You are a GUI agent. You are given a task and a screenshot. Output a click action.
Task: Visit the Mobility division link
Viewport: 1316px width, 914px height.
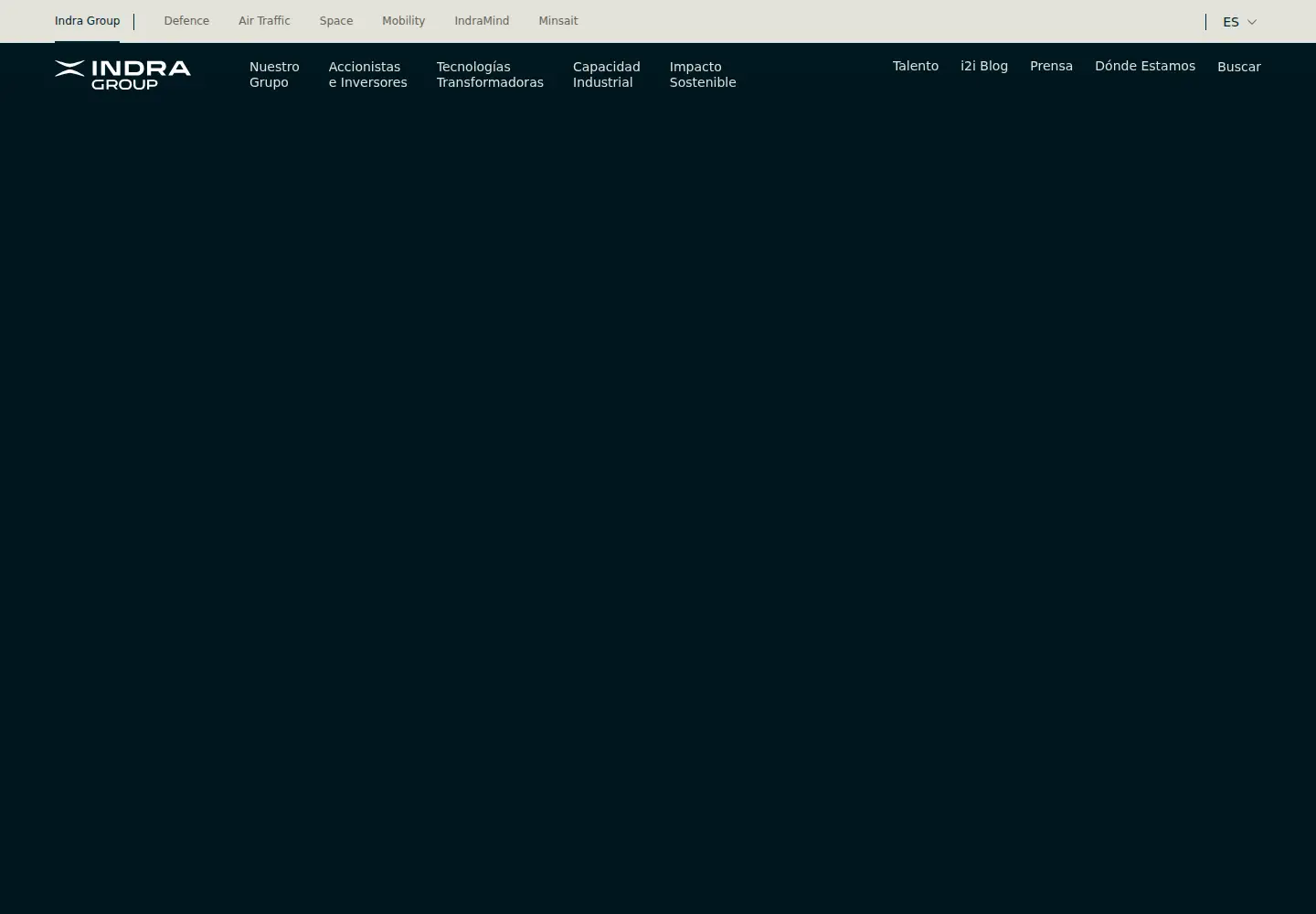(x=403, y=21)
